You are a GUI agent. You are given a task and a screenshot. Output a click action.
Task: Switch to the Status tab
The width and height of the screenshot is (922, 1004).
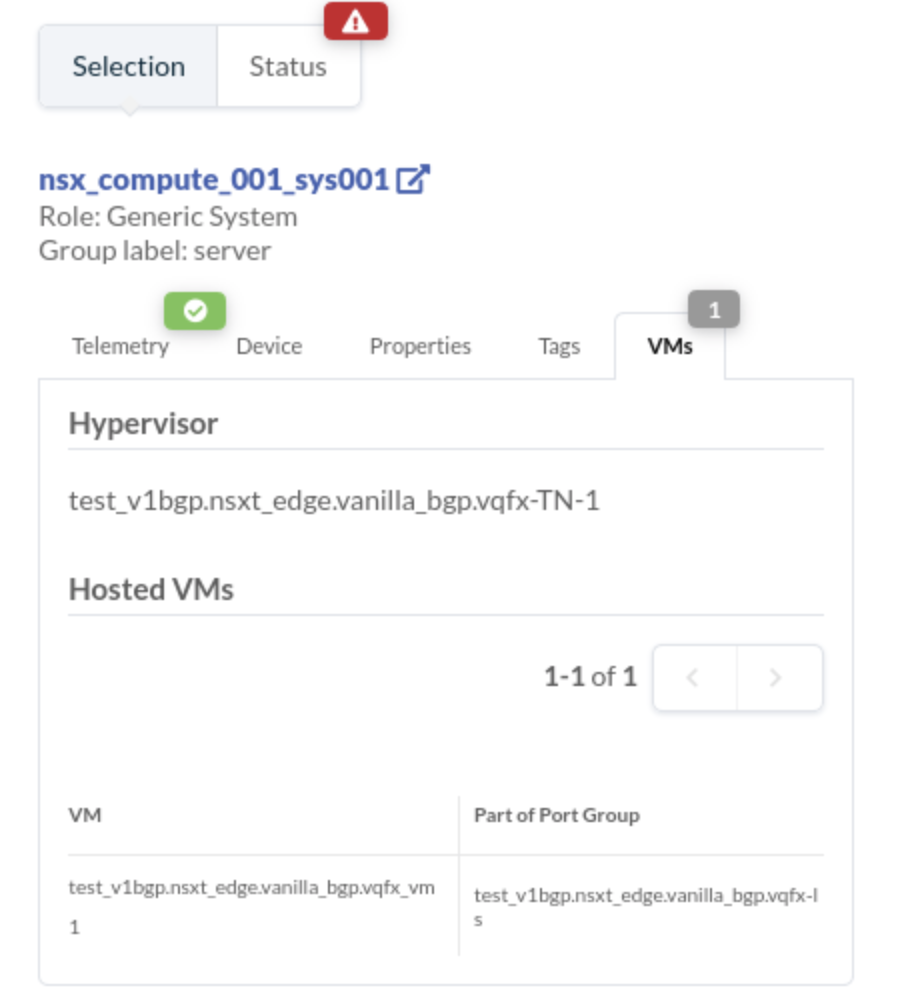(x=288, y=67)
